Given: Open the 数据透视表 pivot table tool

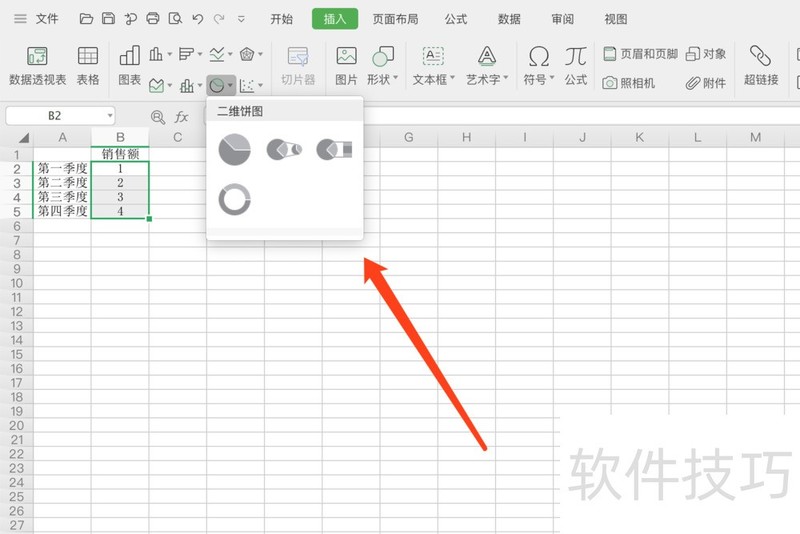Looking at the screenshot, I should pos(37,66).
